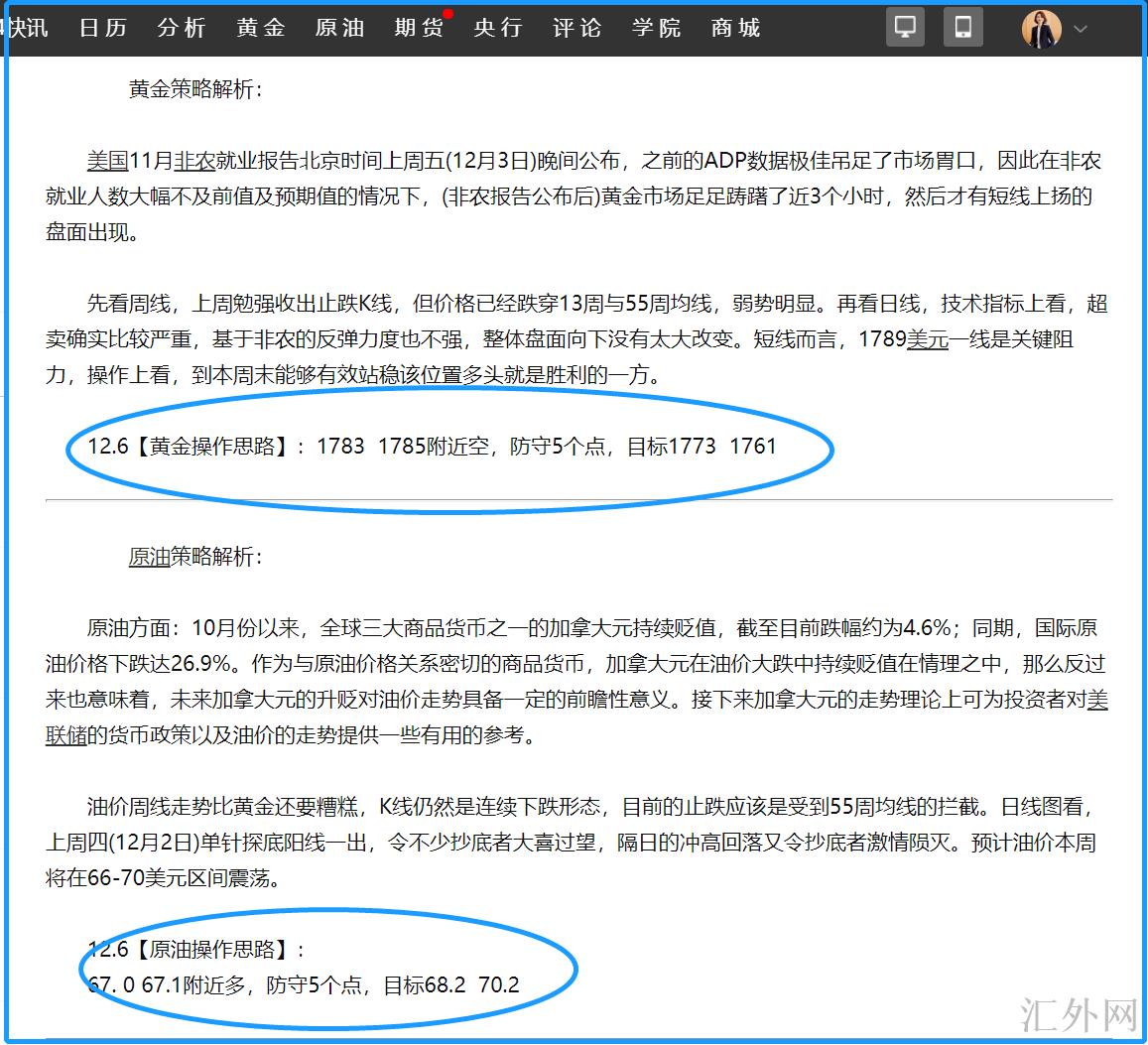
Task: Navigate to the 央行 section
Action: tap(498, 28)
